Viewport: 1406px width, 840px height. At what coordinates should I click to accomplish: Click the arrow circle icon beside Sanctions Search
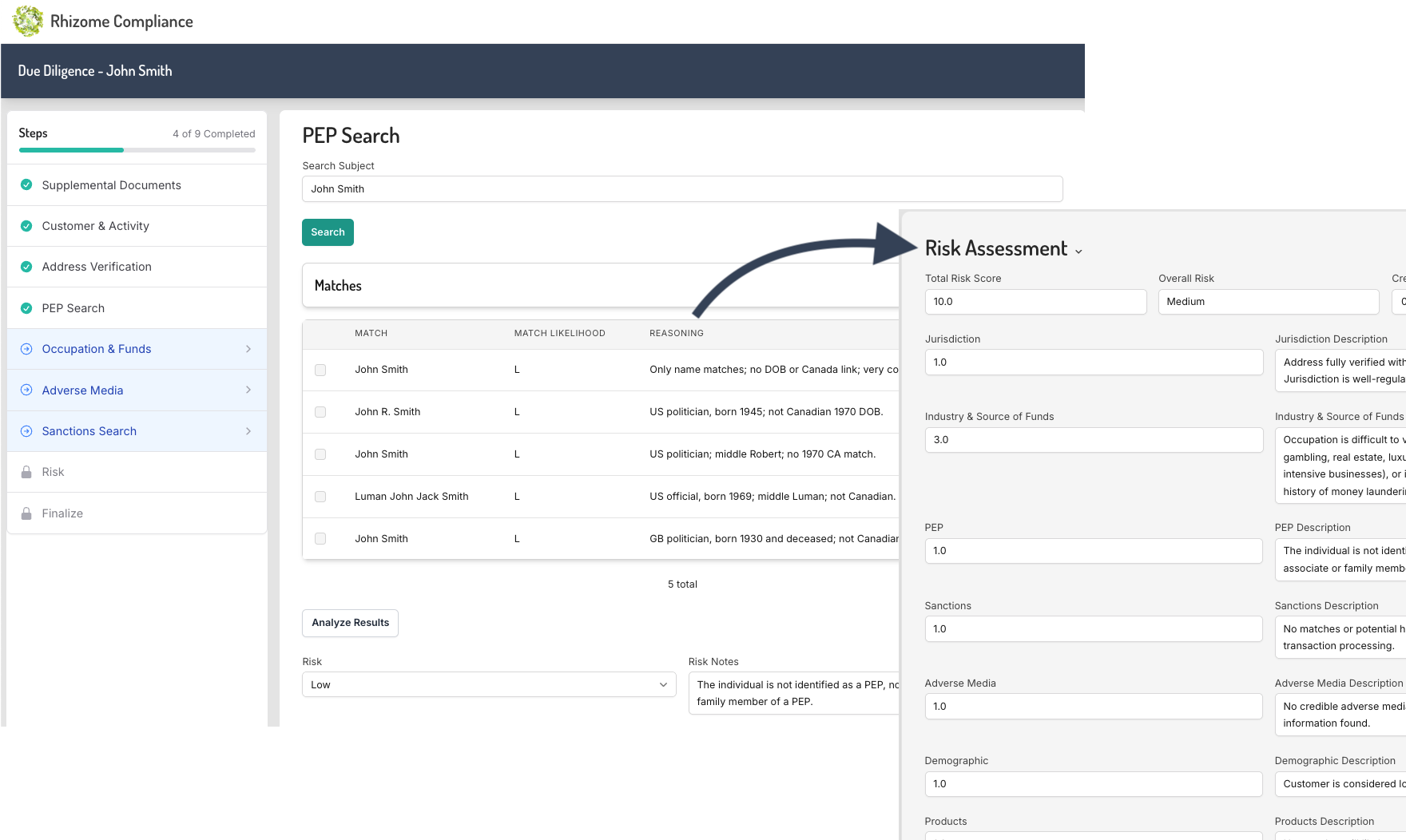pos(26,431)
